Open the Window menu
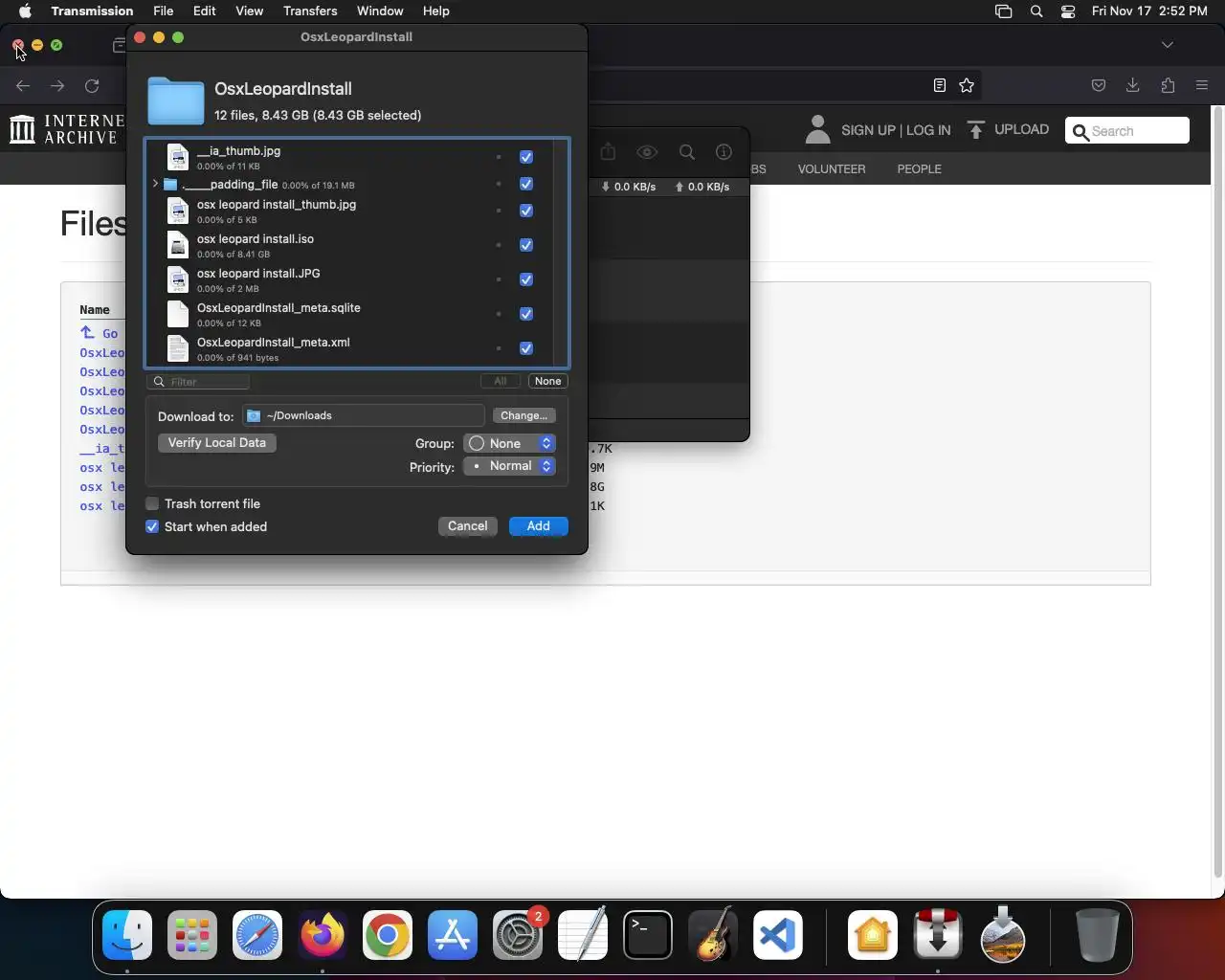 point(380,11)
